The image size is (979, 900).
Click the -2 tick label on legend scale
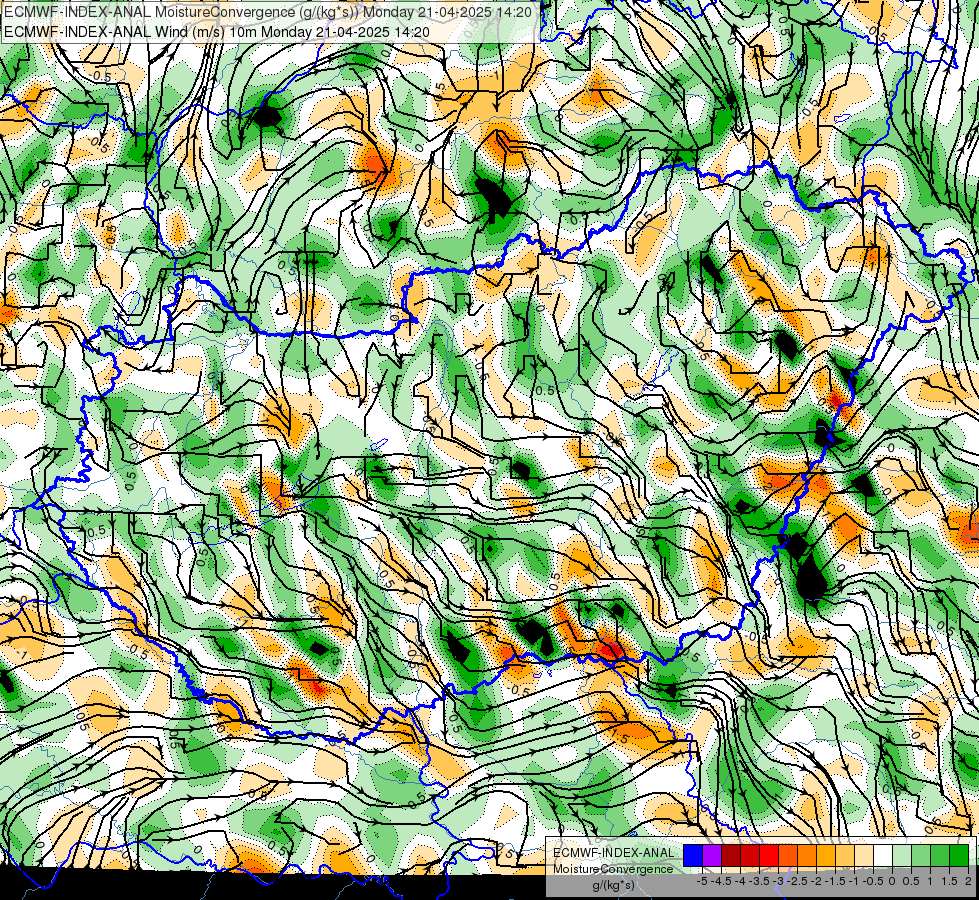817,881
